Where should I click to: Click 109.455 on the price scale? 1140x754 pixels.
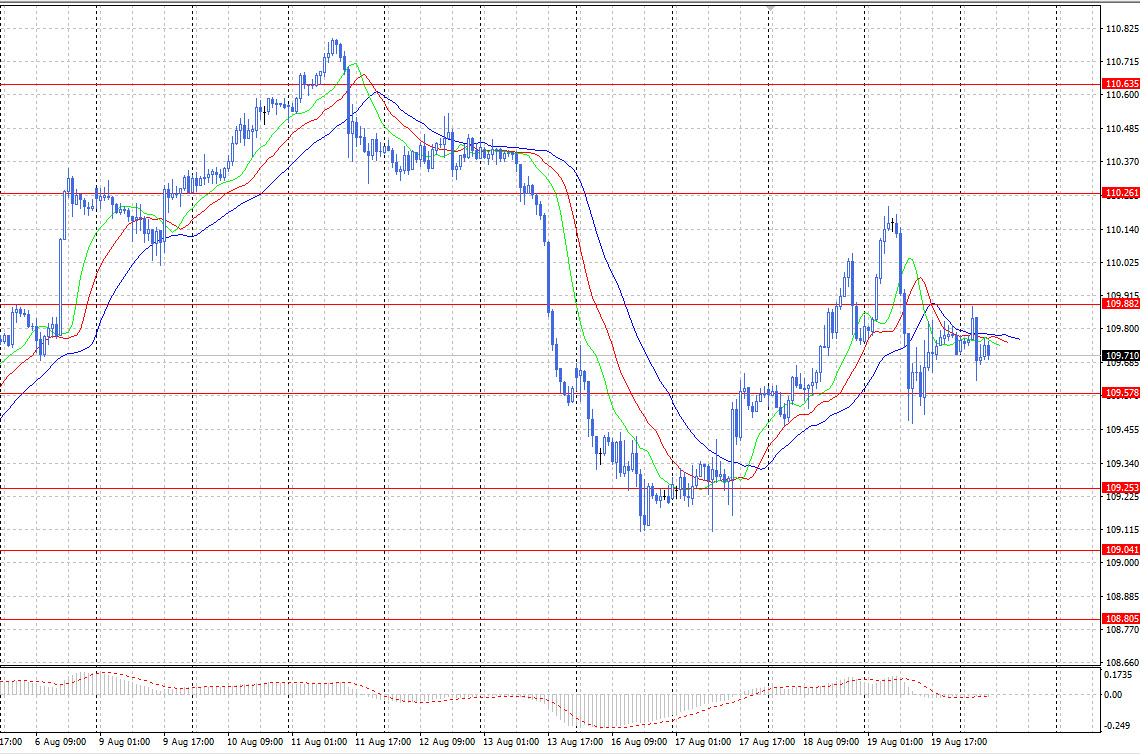[x=1122, y=430]
